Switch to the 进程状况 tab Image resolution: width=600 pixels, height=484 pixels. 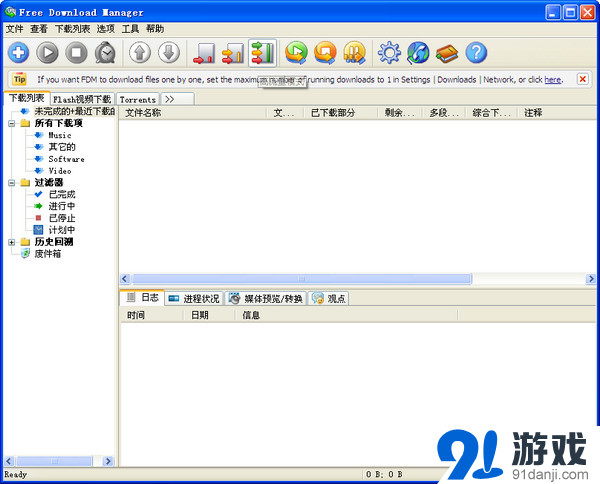point(194,298)
